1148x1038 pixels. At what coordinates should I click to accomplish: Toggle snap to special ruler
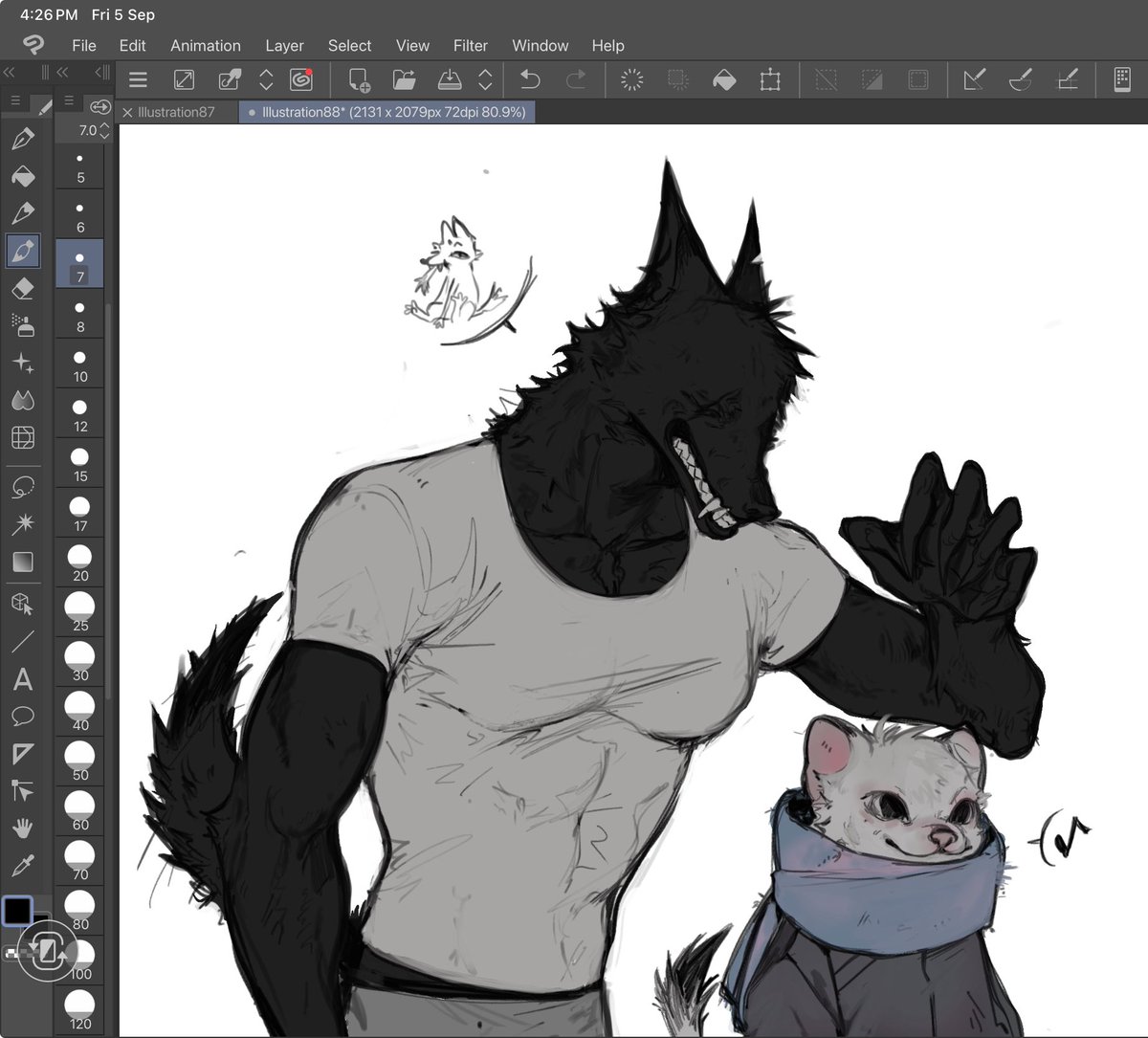(x=1021, y=79)
